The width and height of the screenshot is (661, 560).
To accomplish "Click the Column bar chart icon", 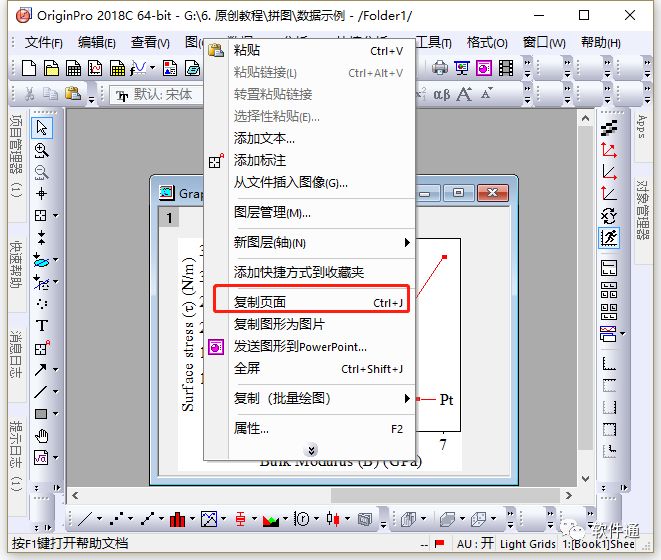I will tap(177, 519).
